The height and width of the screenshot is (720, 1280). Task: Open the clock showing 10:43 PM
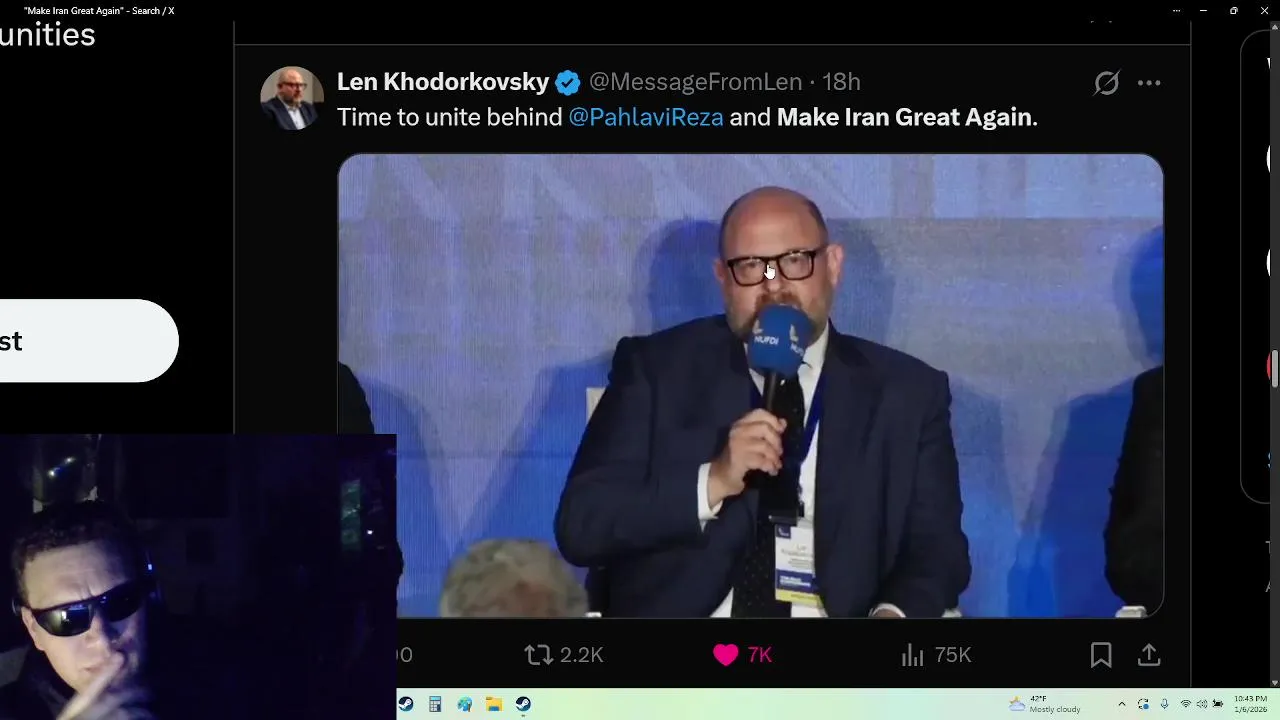[1250, 704]
